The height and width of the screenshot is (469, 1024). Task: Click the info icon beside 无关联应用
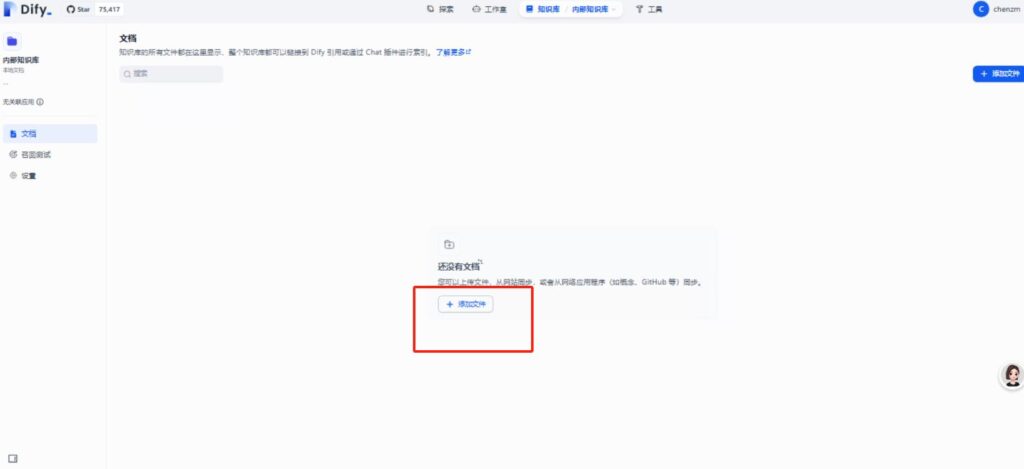tap(40, 102)
